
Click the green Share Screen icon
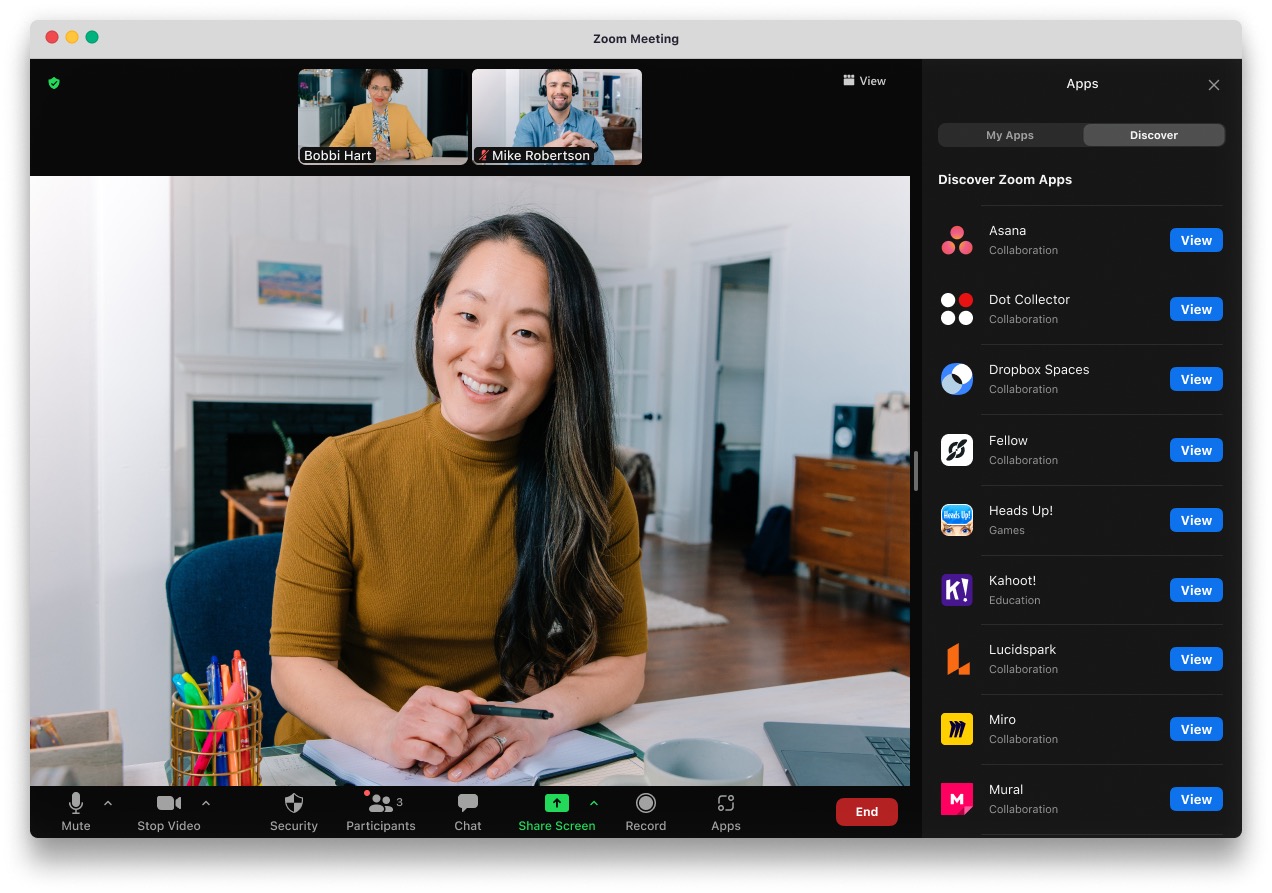tap(556, 803)
